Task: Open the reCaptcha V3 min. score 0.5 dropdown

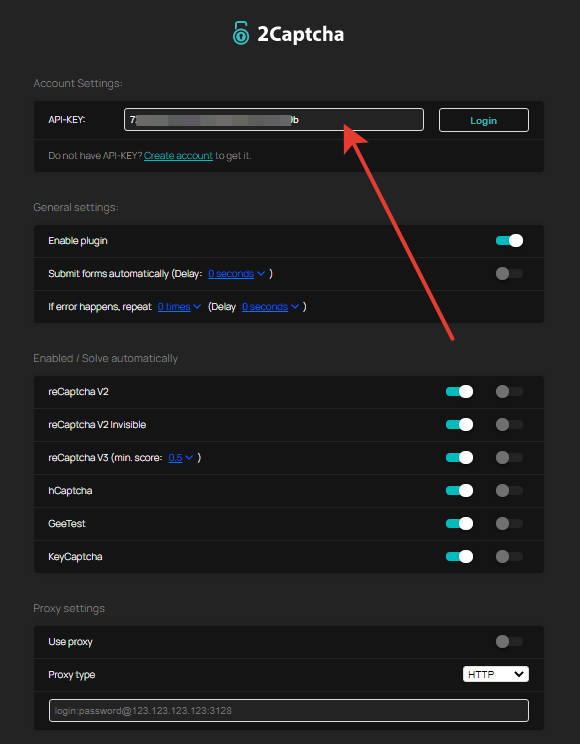Action: [x=181, y=457]
